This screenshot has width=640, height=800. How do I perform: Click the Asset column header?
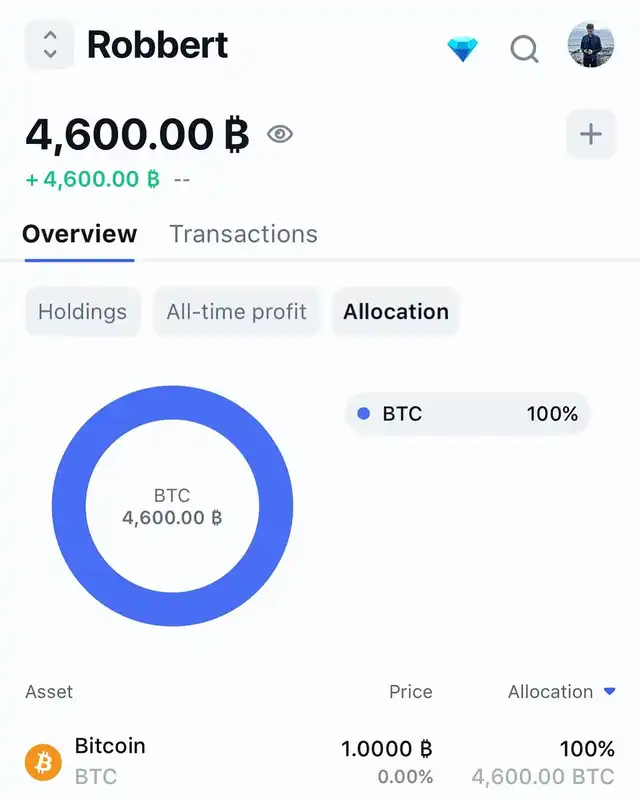click(x=49, y=691)
